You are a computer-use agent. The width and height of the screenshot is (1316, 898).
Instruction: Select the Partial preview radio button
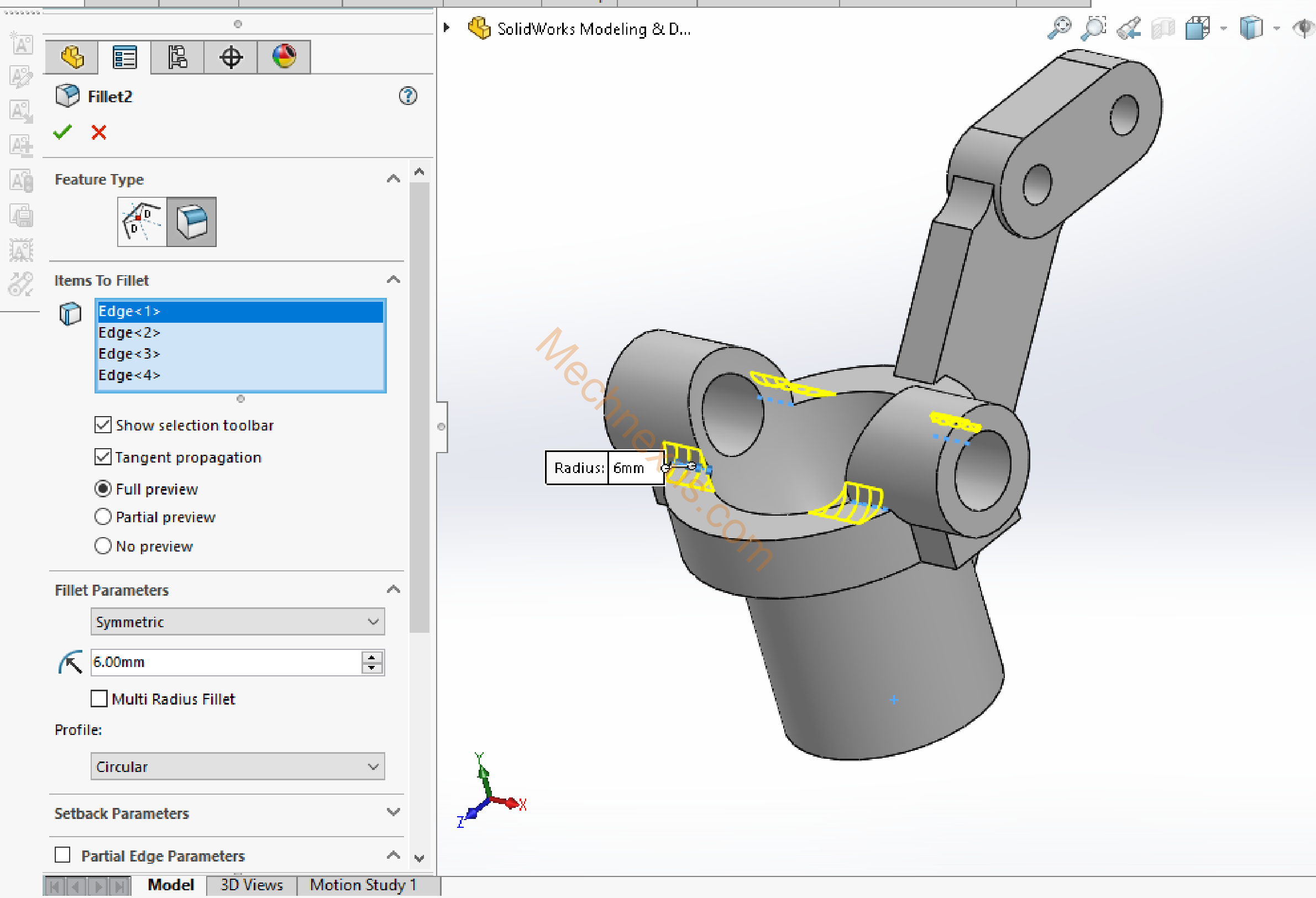(102, 517)
